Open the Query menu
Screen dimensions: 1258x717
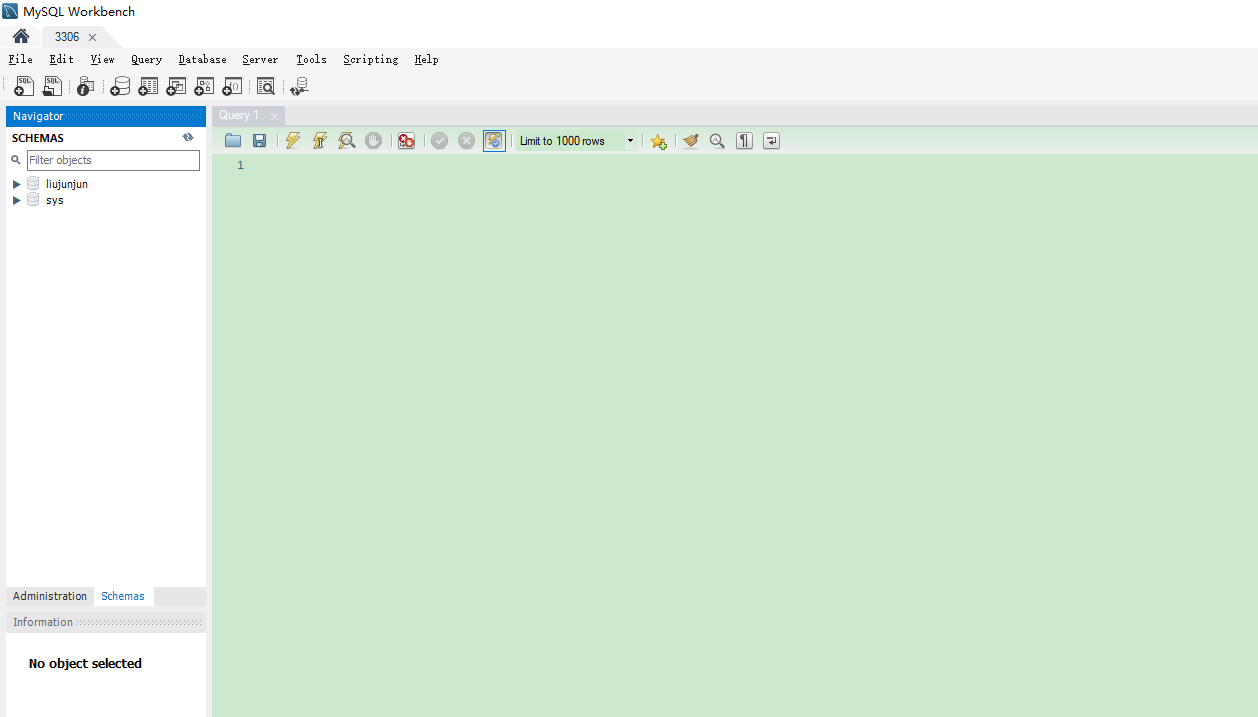146,59
